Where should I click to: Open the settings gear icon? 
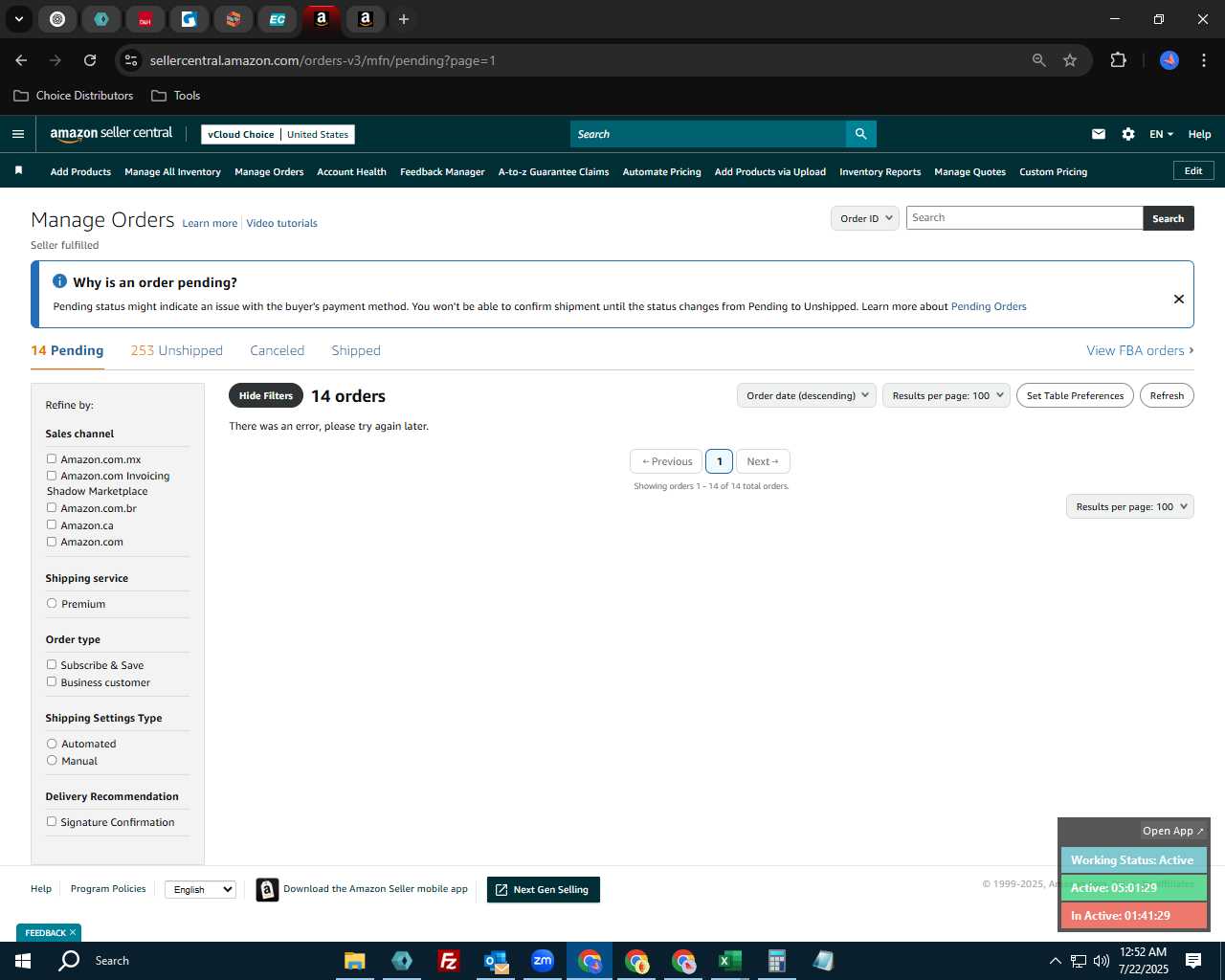[1128, 134]
